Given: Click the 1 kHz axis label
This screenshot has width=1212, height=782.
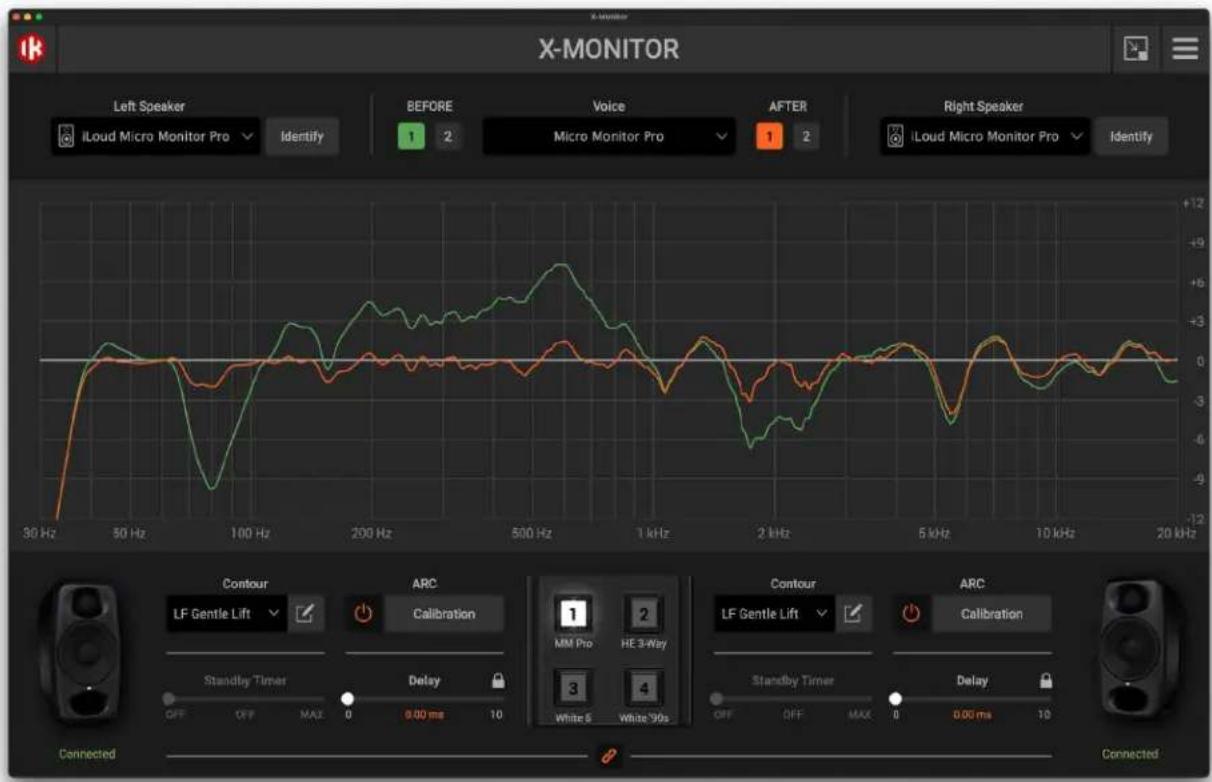Looking at the screenshot, I should click(x=652, y=535).
